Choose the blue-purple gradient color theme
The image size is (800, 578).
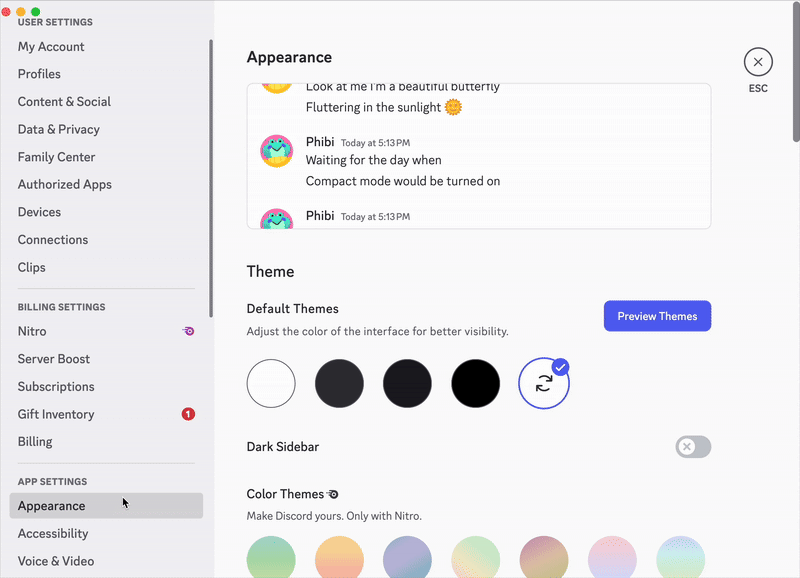407,557
